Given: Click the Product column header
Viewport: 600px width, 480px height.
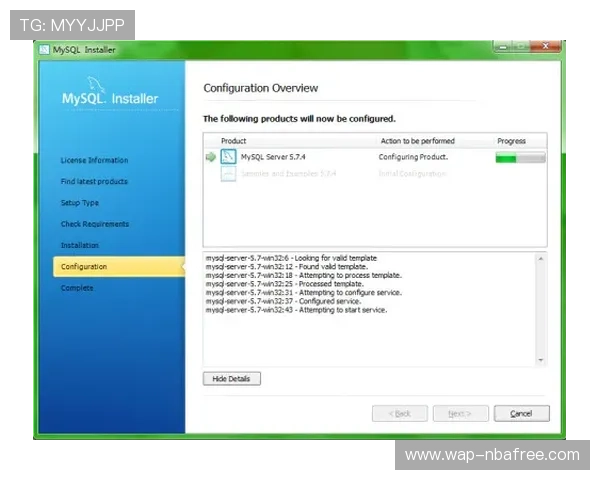Looking at the screenshot, I should (233, 141).
